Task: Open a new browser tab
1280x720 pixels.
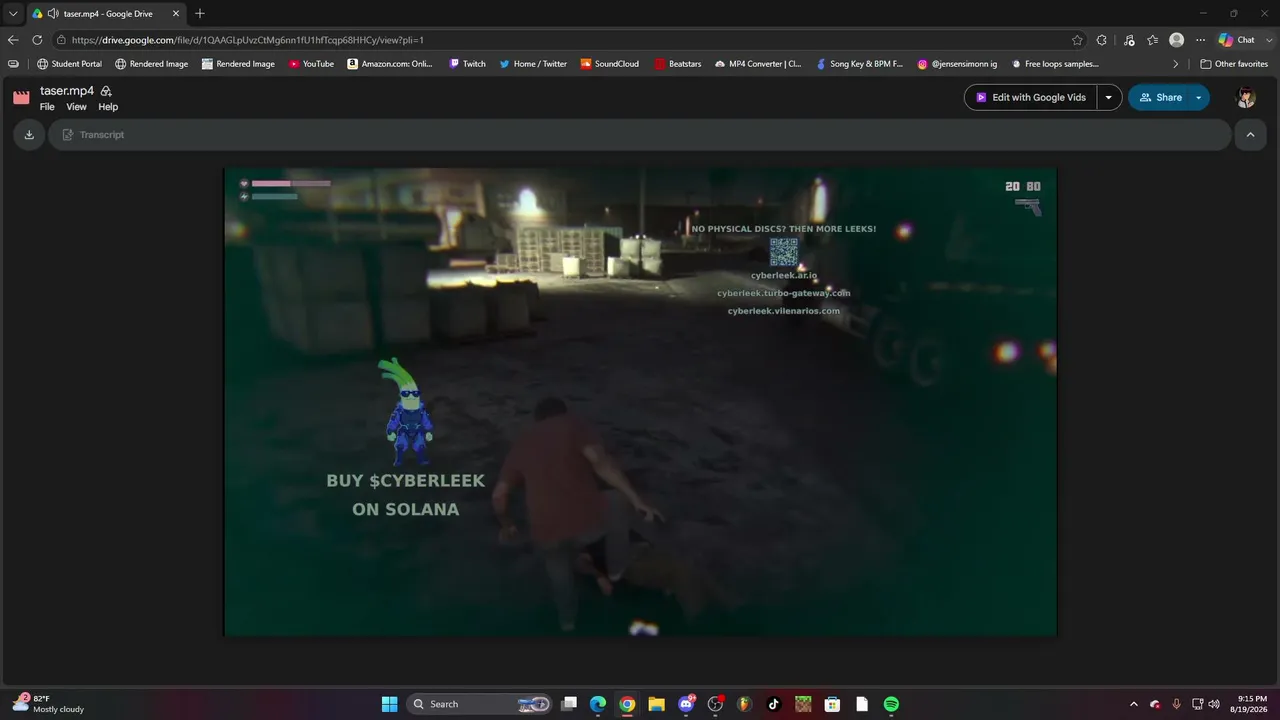Action: [200, 14]
